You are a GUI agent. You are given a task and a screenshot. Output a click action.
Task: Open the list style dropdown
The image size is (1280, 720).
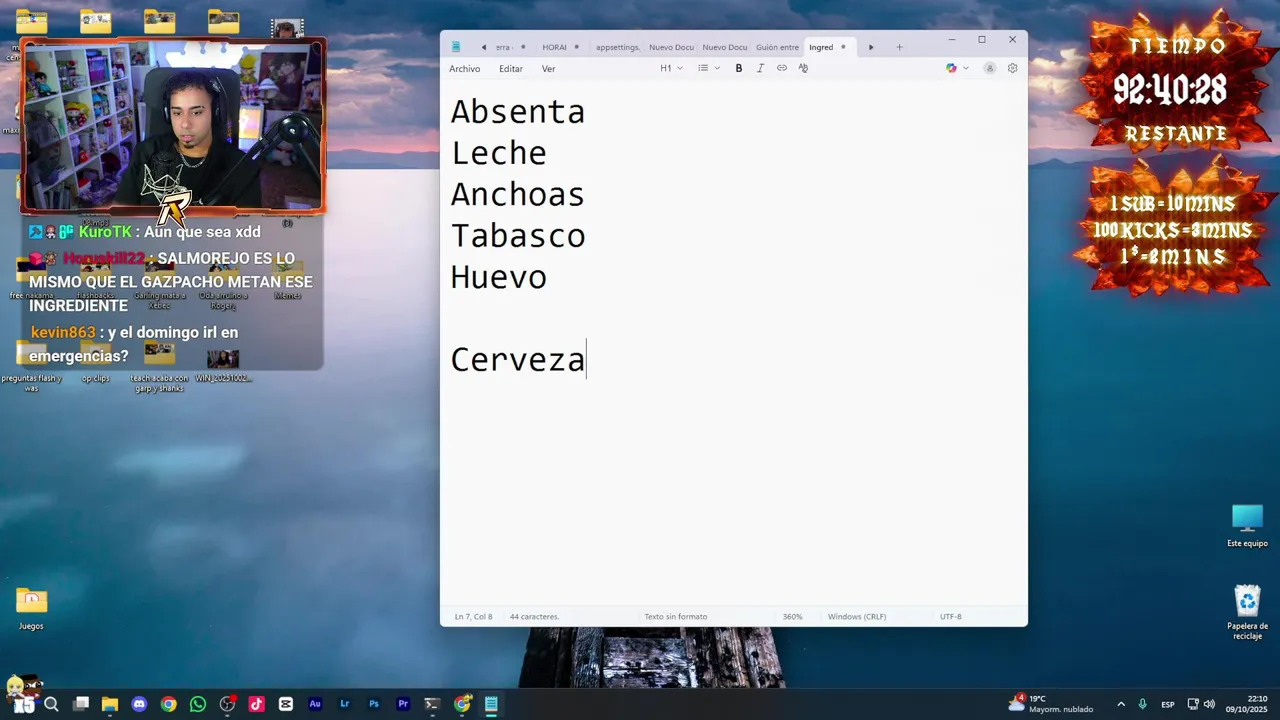pyautogui.click(x=709, y=68)
